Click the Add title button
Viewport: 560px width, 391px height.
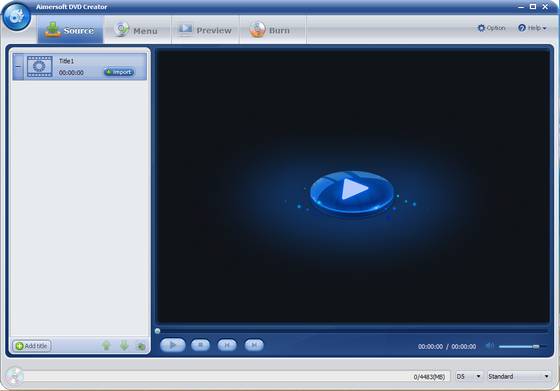click(x=32, y=346)
